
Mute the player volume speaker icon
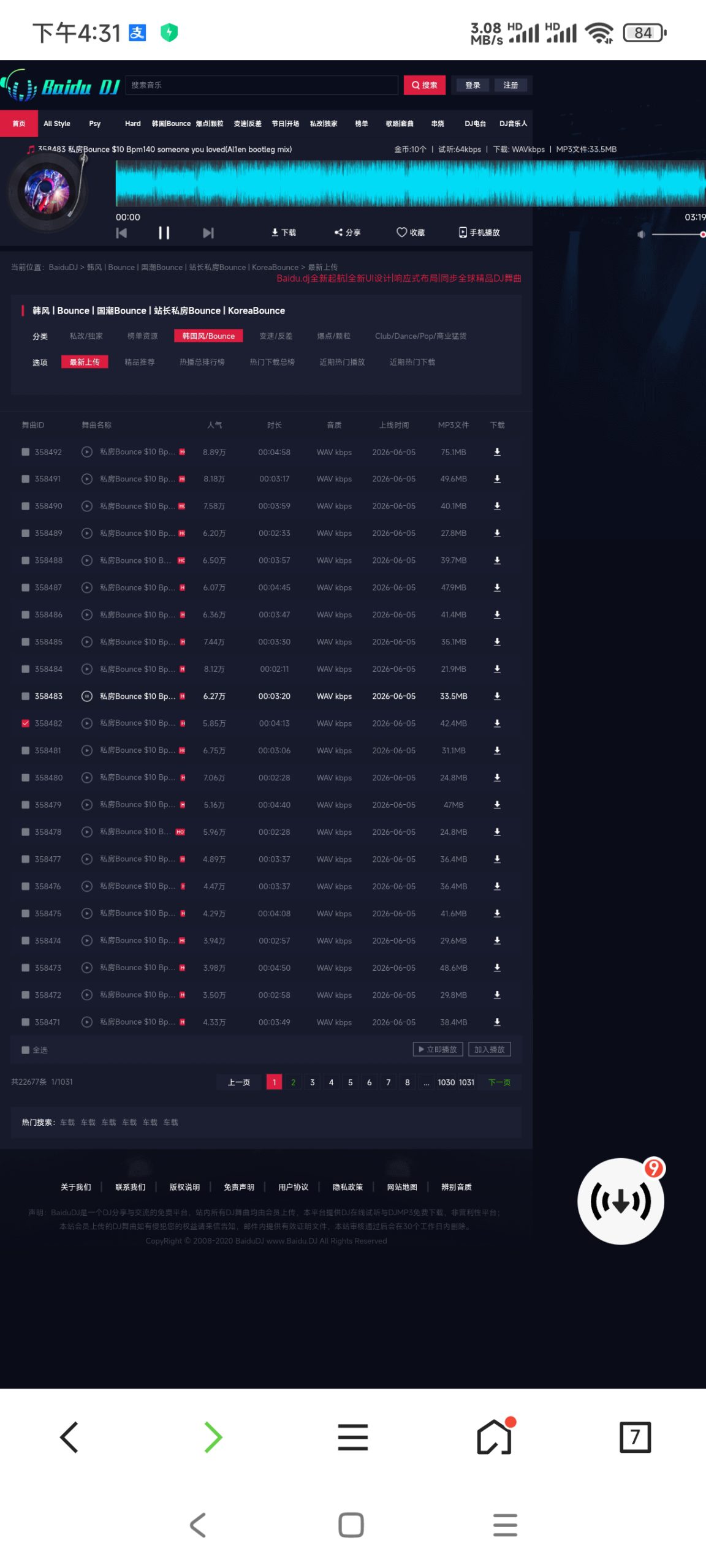(641, 235)
